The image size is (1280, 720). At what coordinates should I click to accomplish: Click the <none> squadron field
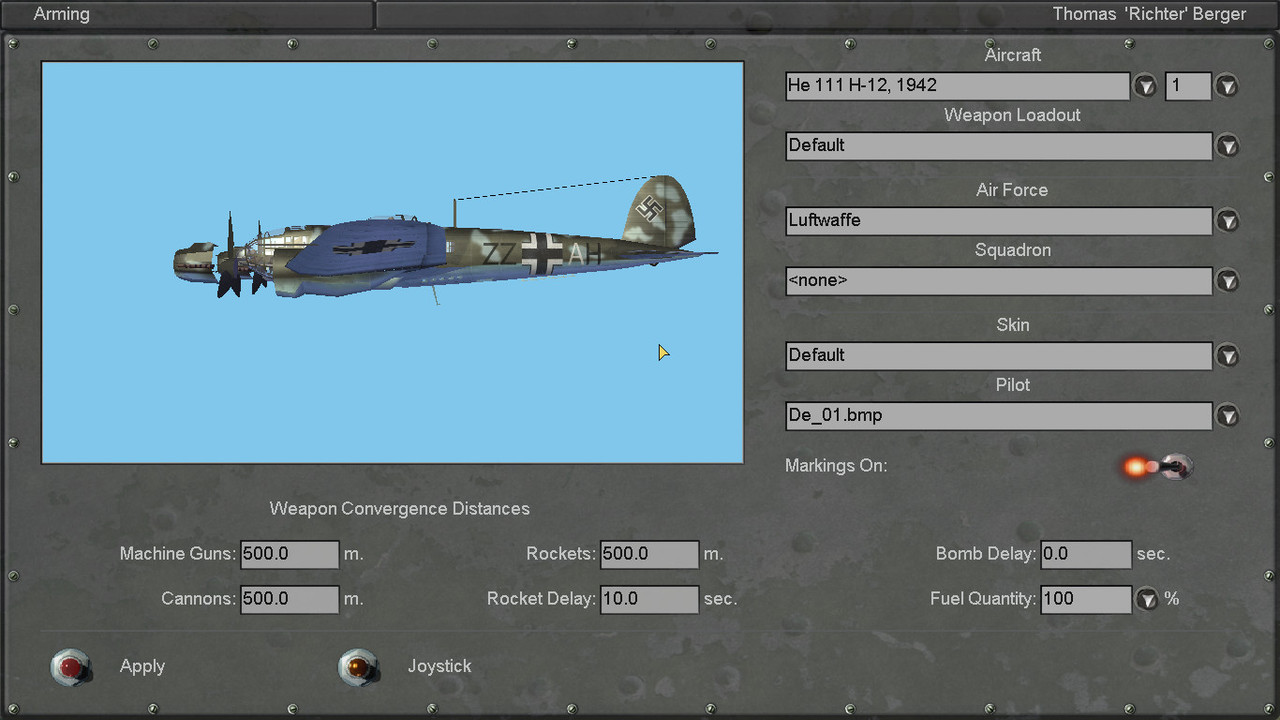tap(998, 281)
